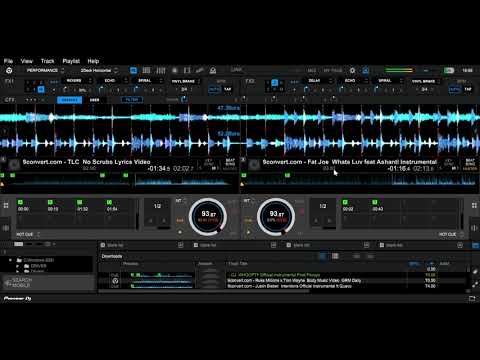This screenshot has width=480, height=360.
Task: Toggle deck 1 master tempo MT
Action: tap(179, 201)
